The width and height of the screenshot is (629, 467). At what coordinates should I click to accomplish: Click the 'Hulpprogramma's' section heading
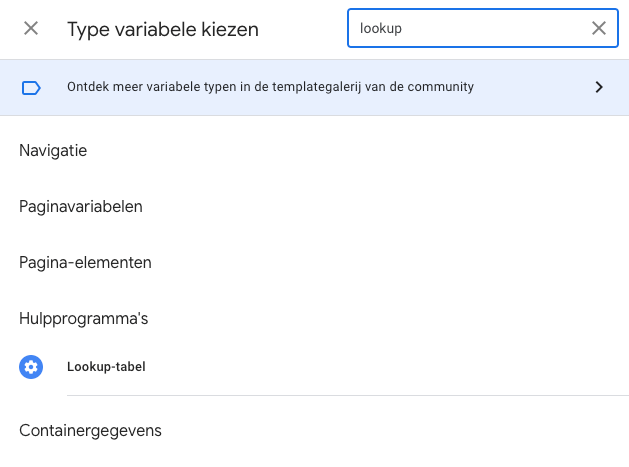coord(83,319)
